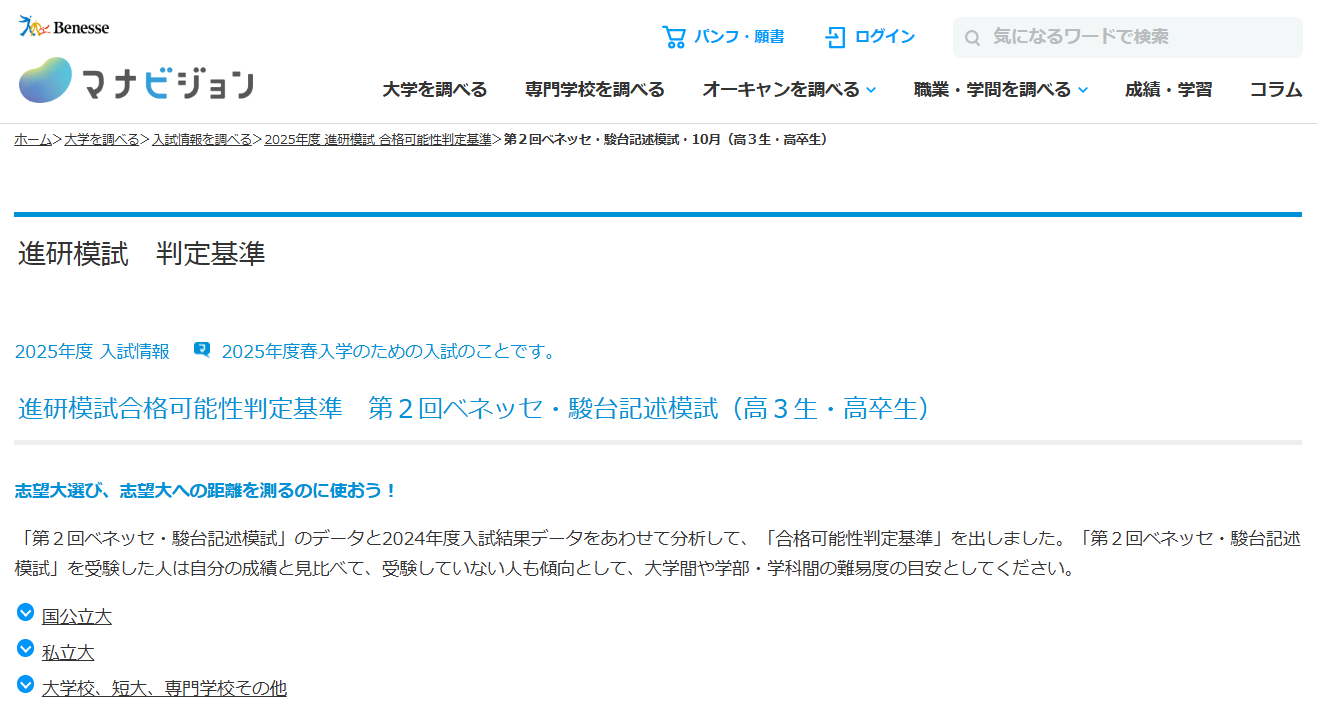Click the blue chevron icon beside 国公立大
The width and height of the screenshot is (1317, 717).
(x=25, y=616)
